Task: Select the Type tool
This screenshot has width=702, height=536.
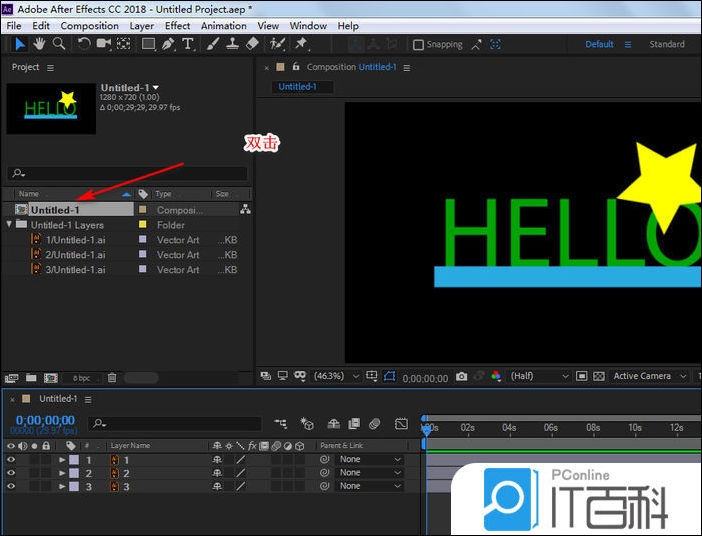Action: coord(187,44)
